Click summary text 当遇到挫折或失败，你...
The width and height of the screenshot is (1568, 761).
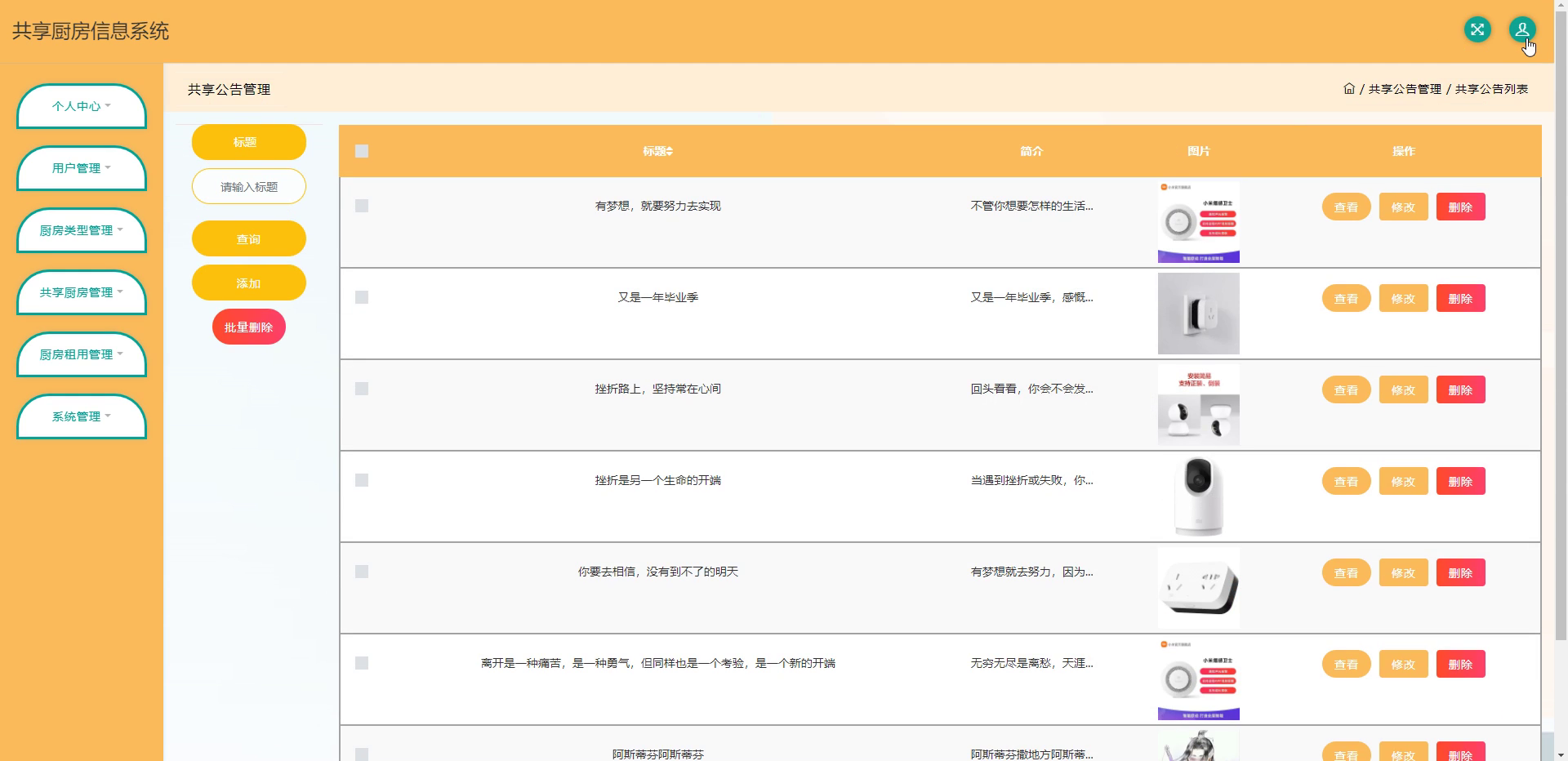(x=1031, y=480)
